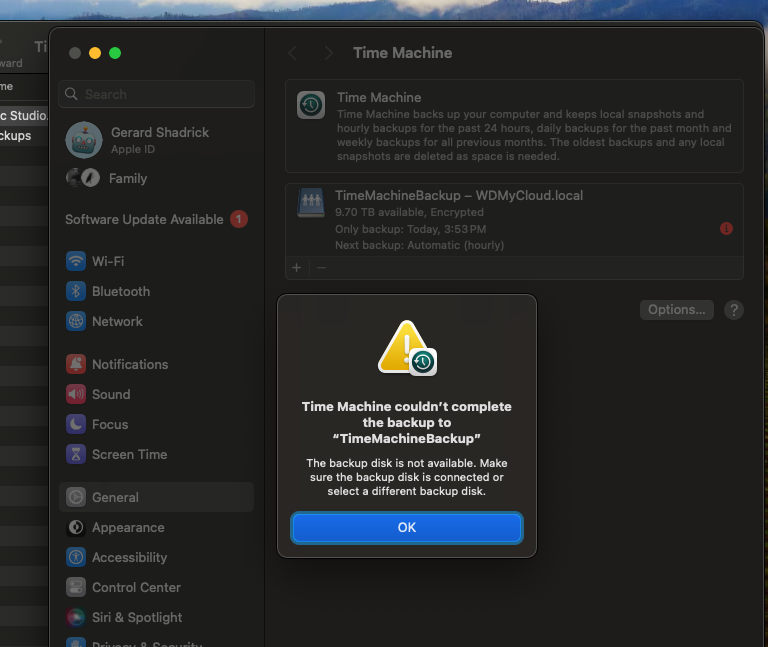Click "Appearance" label in sidebar
Viewport: 768px width, 647px height.
point(128,527)
